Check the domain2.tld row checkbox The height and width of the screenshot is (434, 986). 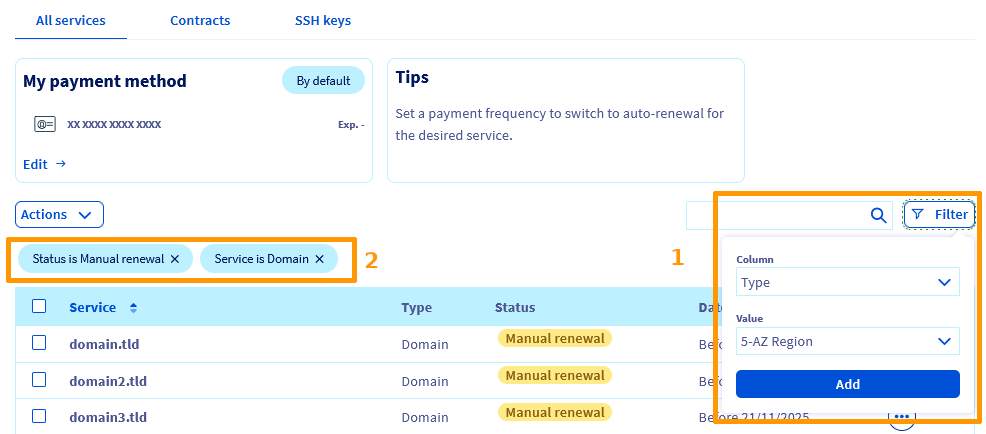pyautogui.click(x=39, y=380)
